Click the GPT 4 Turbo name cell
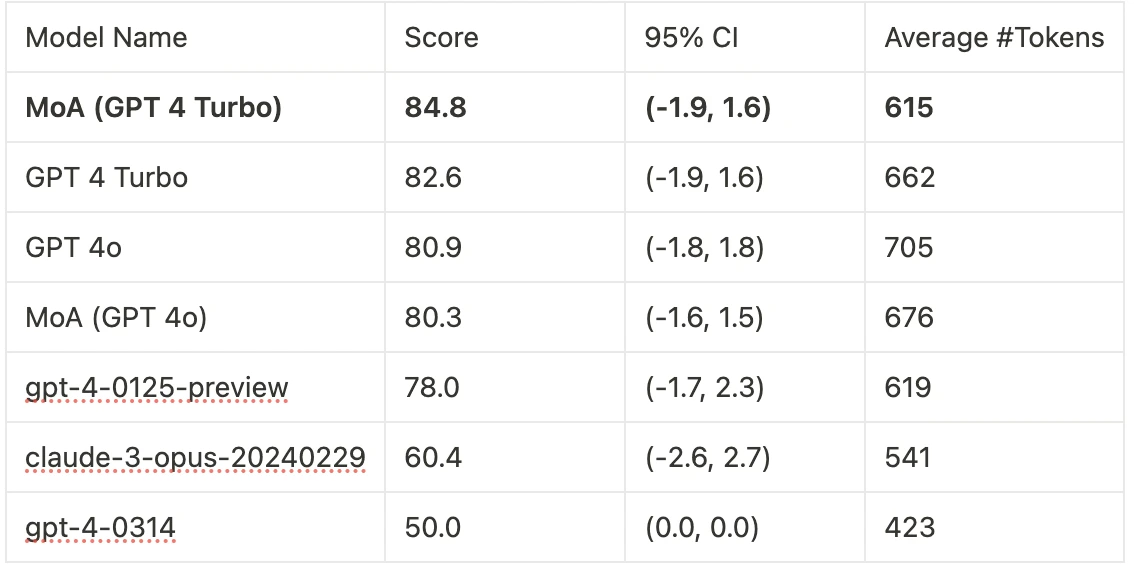Screen dimensions: 1134x568 click(107, 178)
